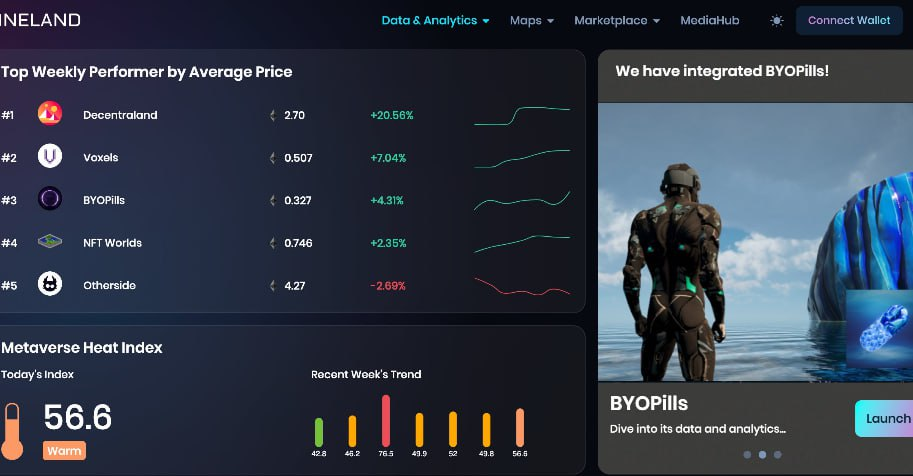Toggle light mode with the sun icon
913x476 pixels.
777,20
